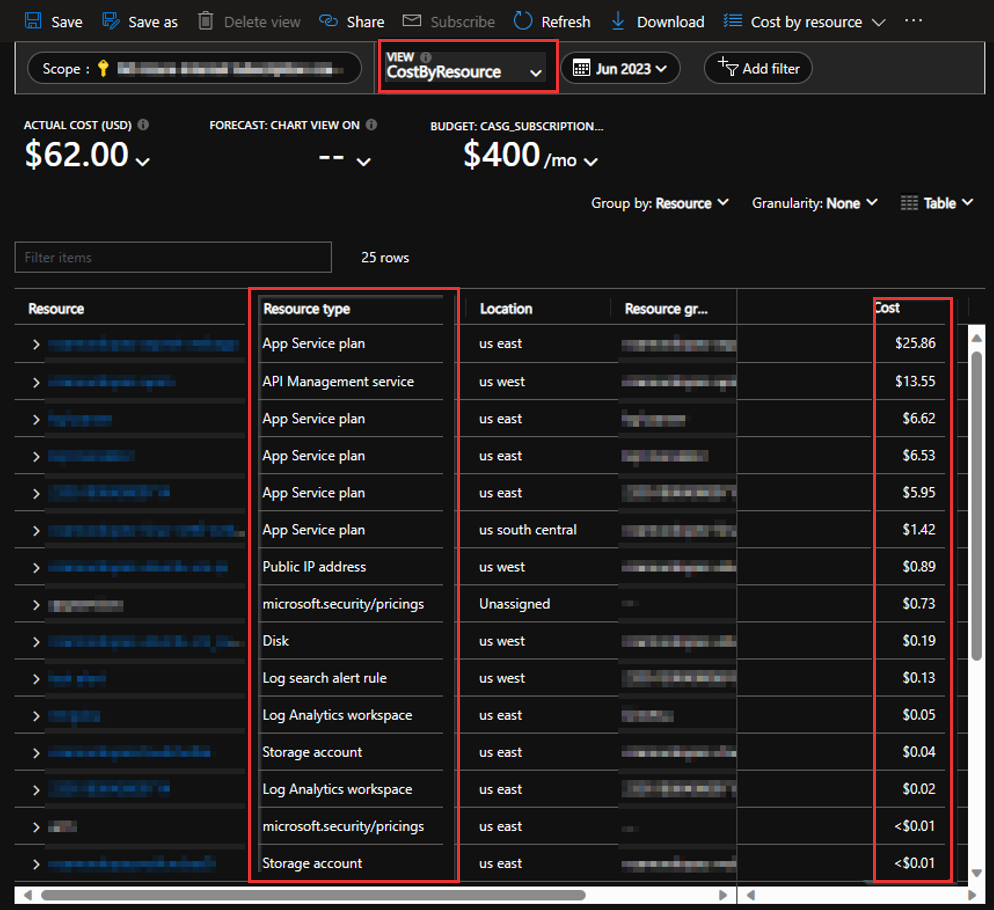The height and width of the screenshot is (910, 994).
Task: Open the Jun 2023 date picker
Action: tap(620, 68)
